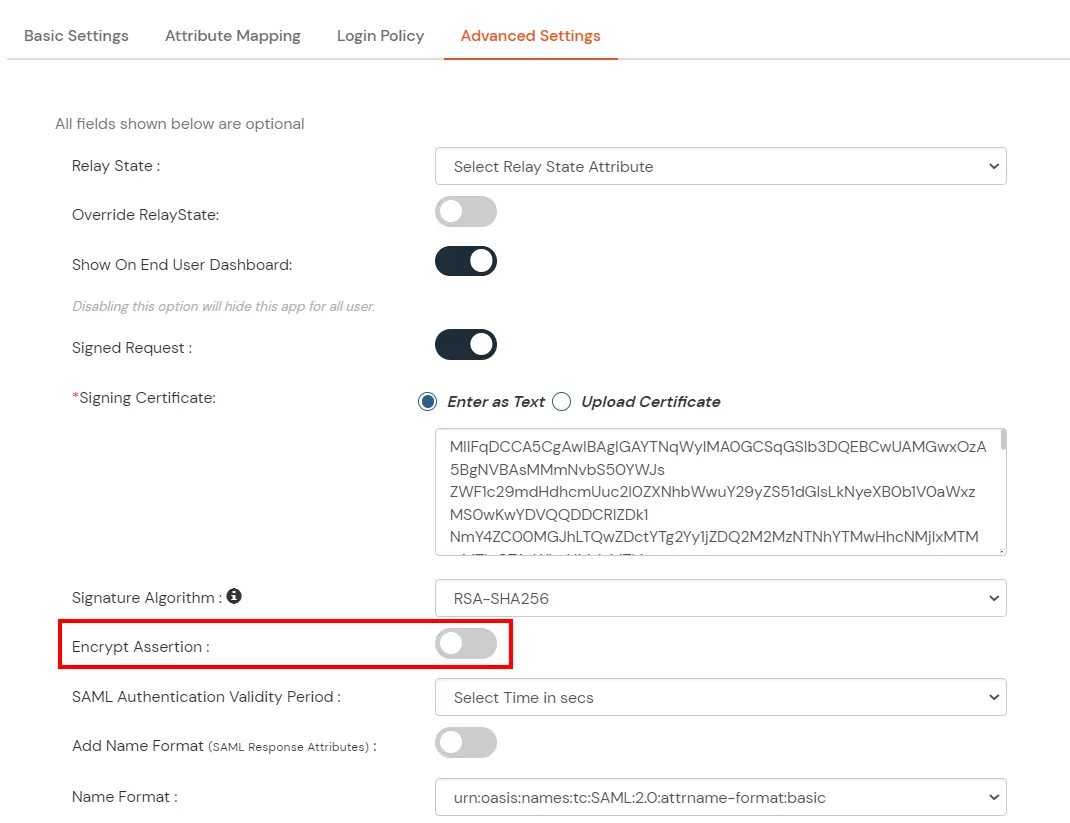Screen dimensions: 1070x823
Task: Turn off the Signed Request toggle
Action: 465,344
